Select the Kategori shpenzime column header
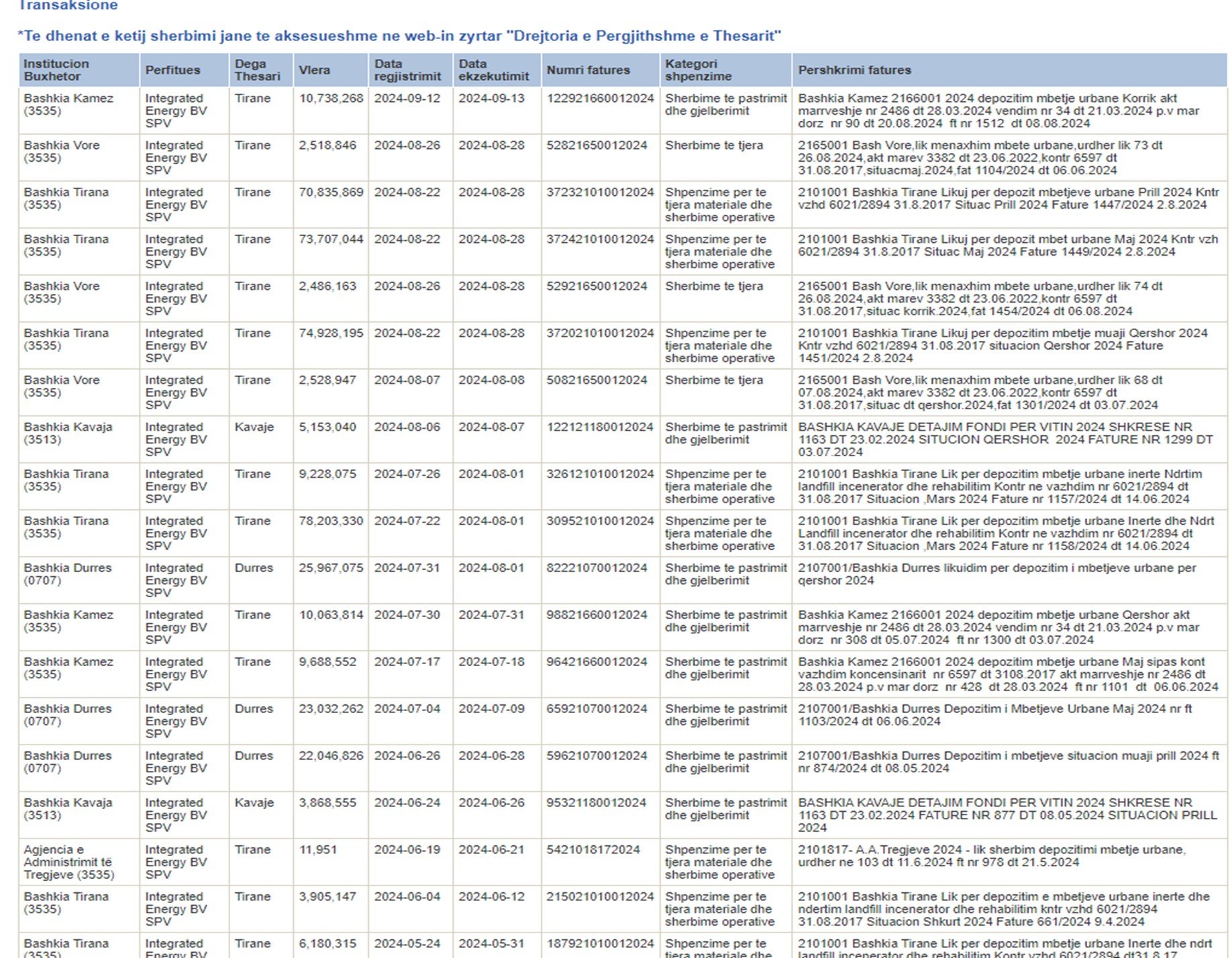 [x=698, y=70]
